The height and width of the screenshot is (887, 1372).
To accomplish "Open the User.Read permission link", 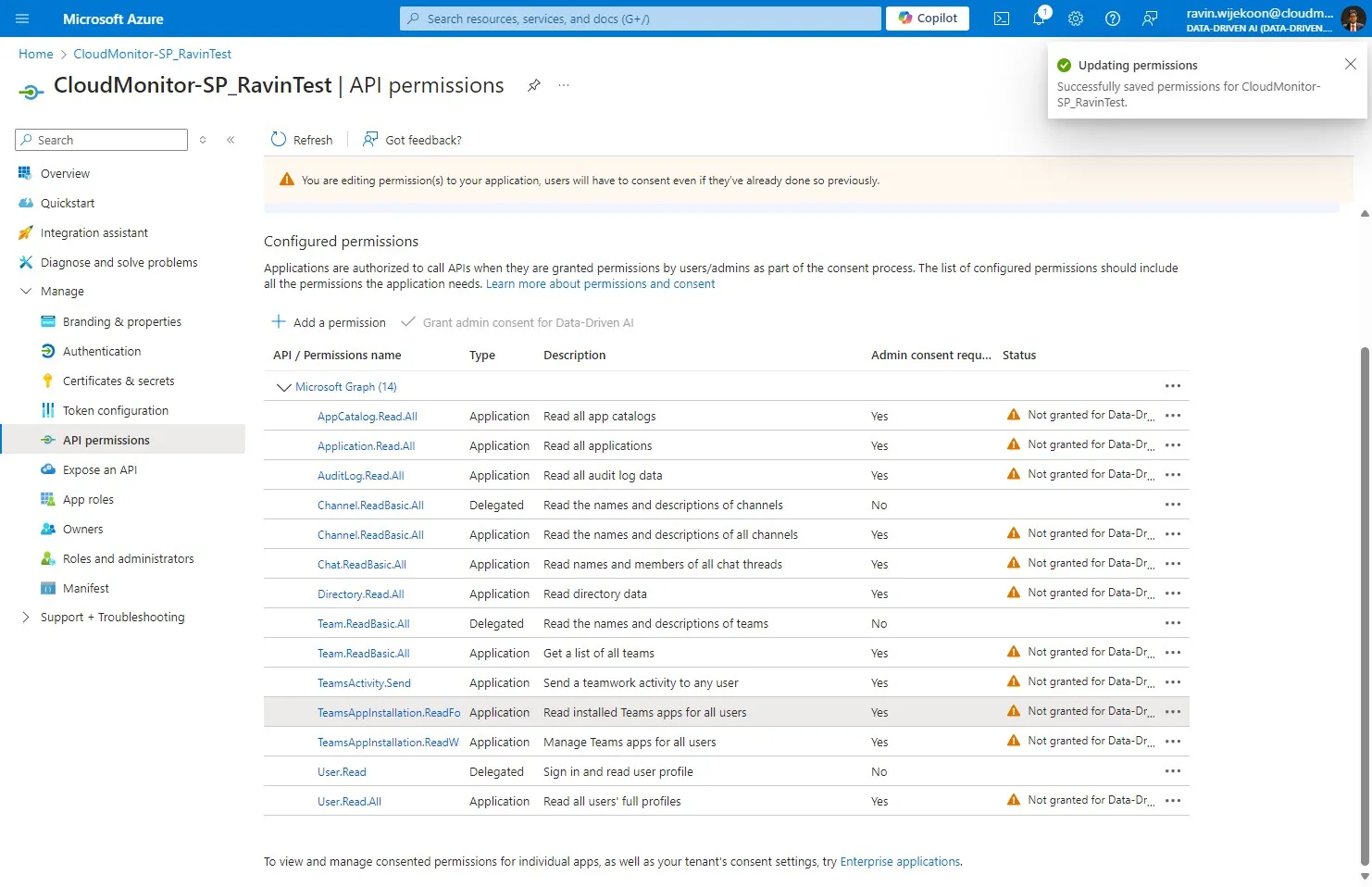I will coord(342,772).
